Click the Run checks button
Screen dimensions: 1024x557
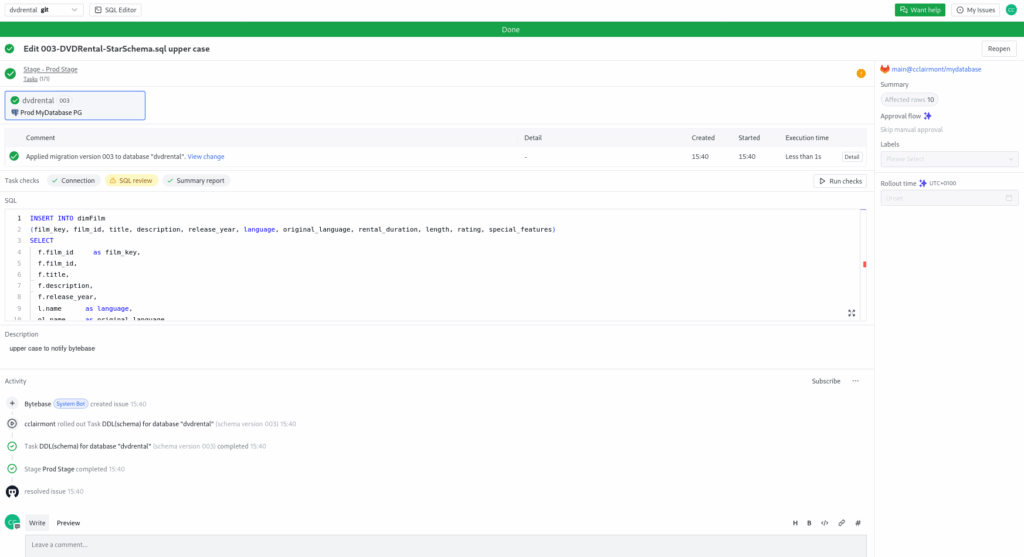point(840,181)
